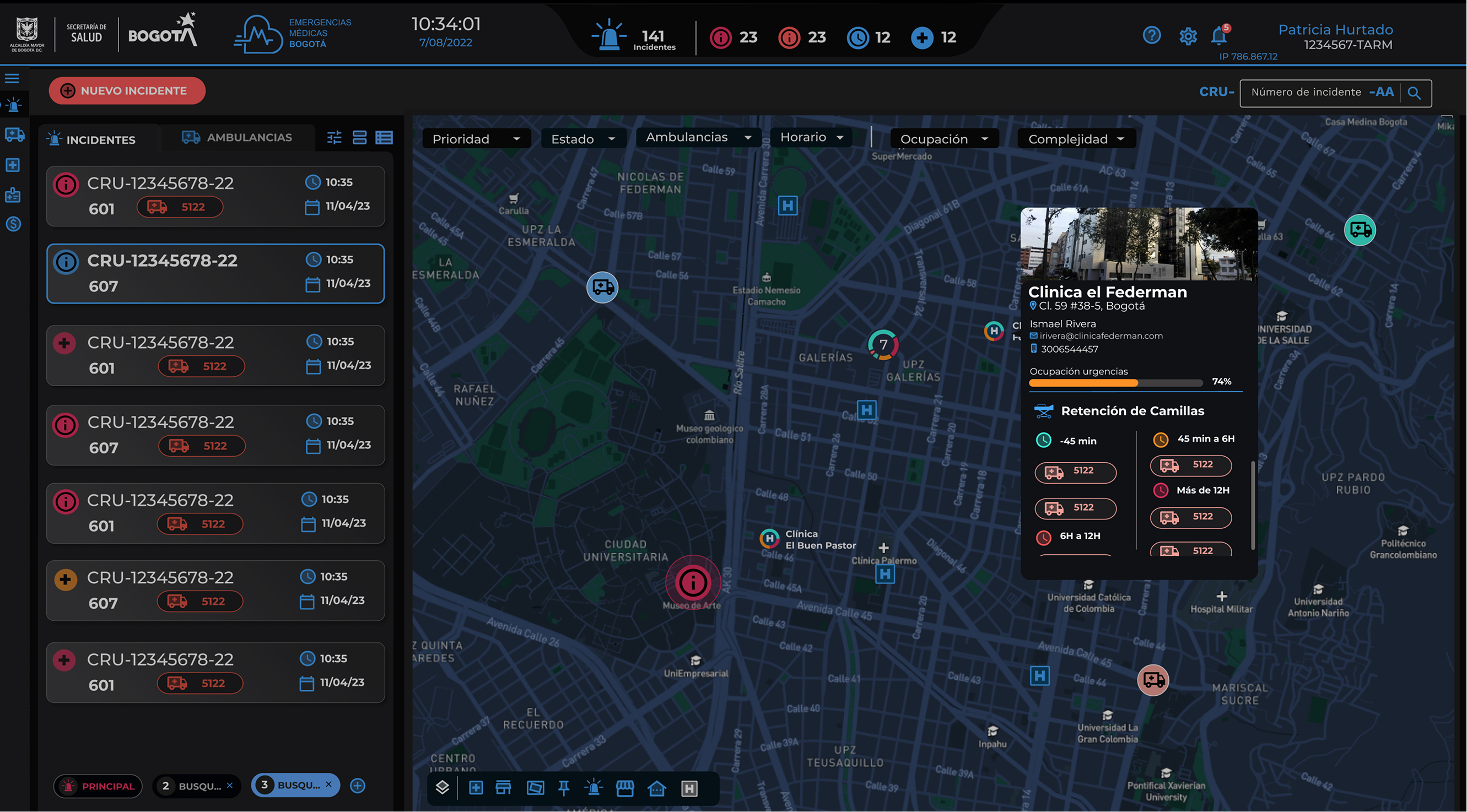The image size is (1467, 812).
Task: Close search tab 2
Action: [x=230, y=785]
